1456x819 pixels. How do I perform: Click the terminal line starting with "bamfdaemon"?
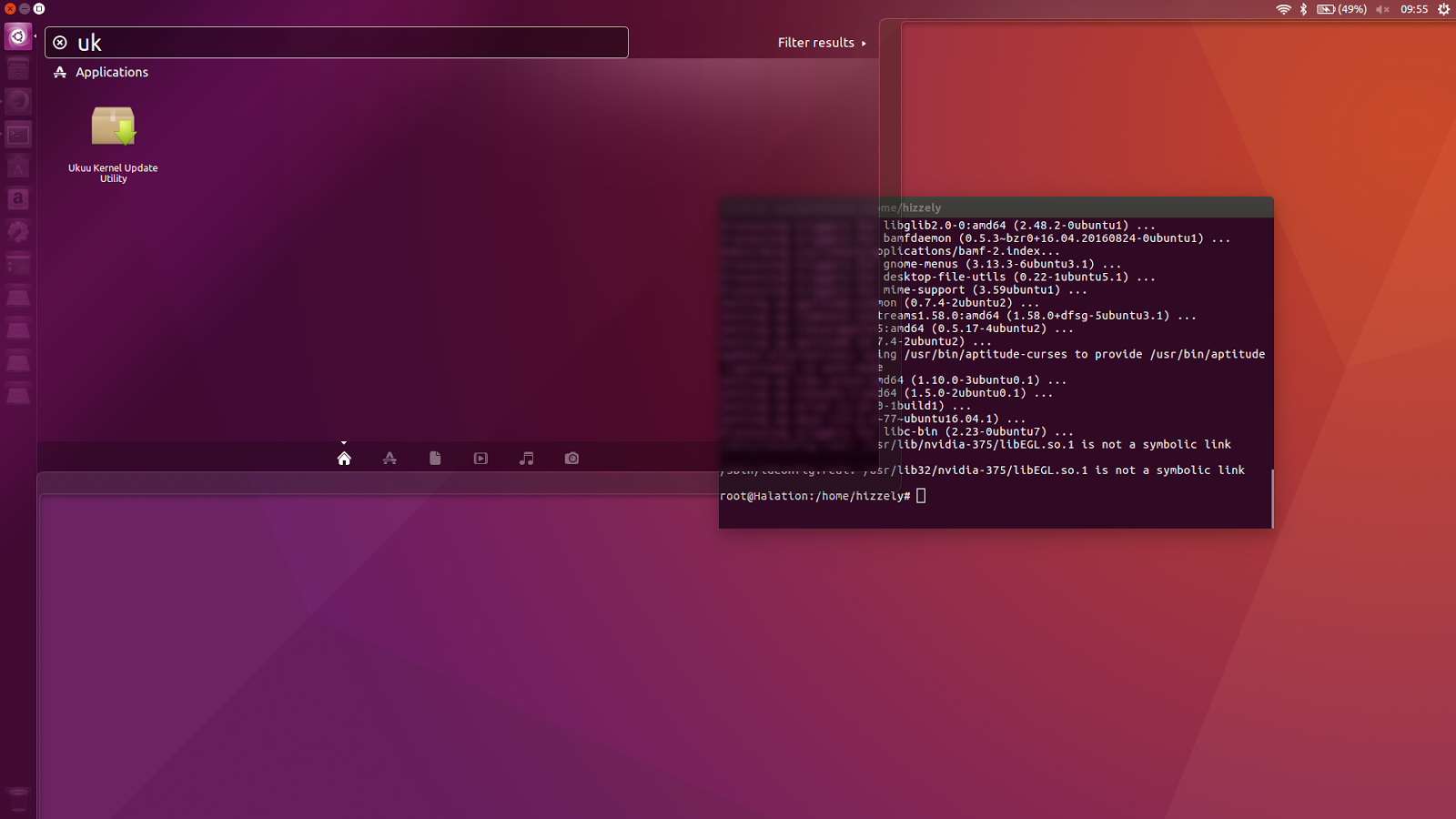click(x=1057, y=238)
